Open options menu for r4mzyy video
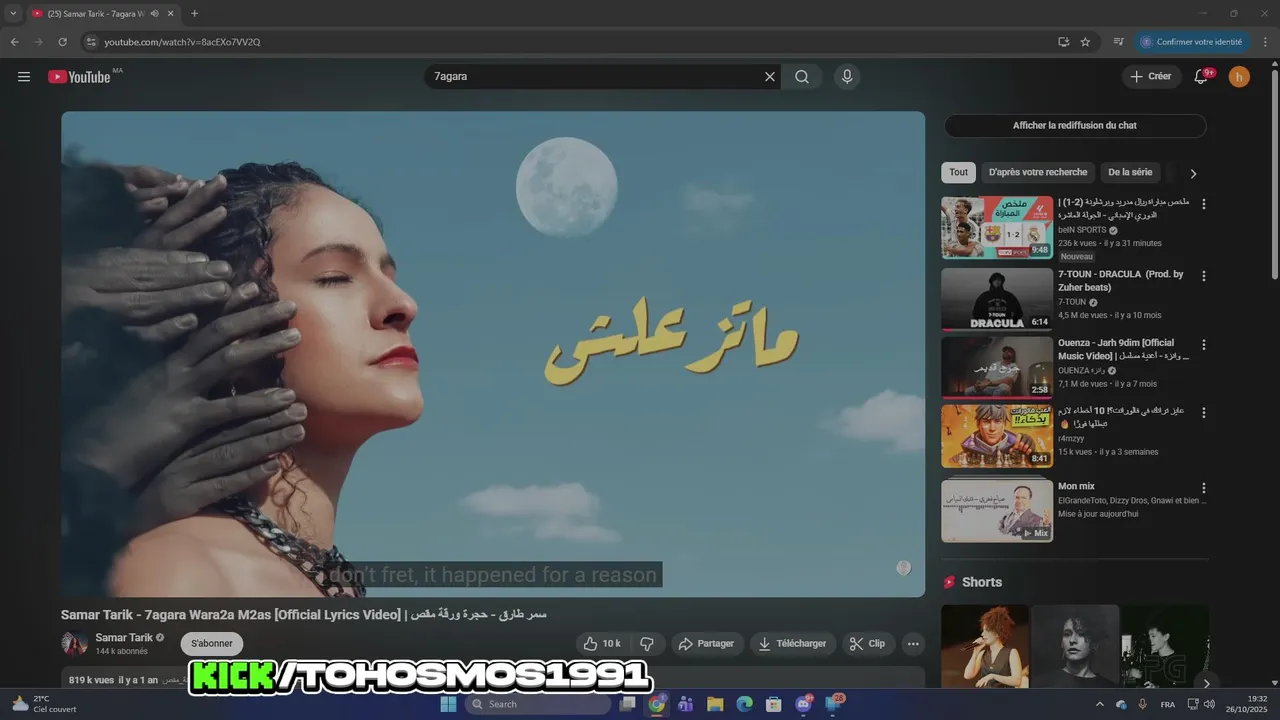Viewport: 1280px width, 720px height. point(1204,412)
